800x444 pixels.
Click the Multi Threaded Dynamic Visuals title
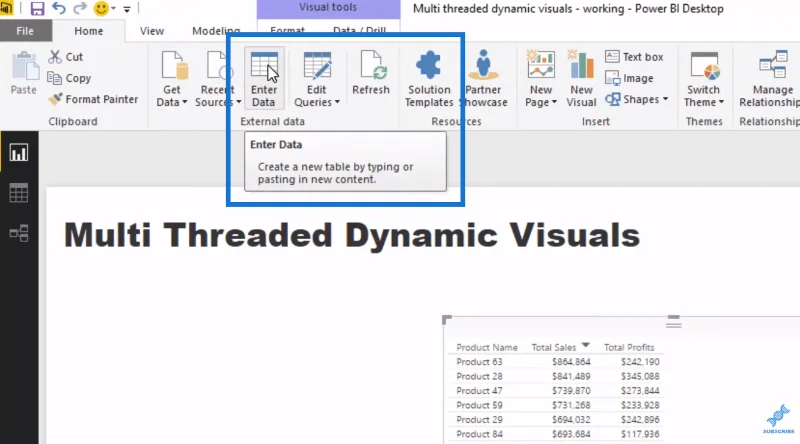pos(352,235)
